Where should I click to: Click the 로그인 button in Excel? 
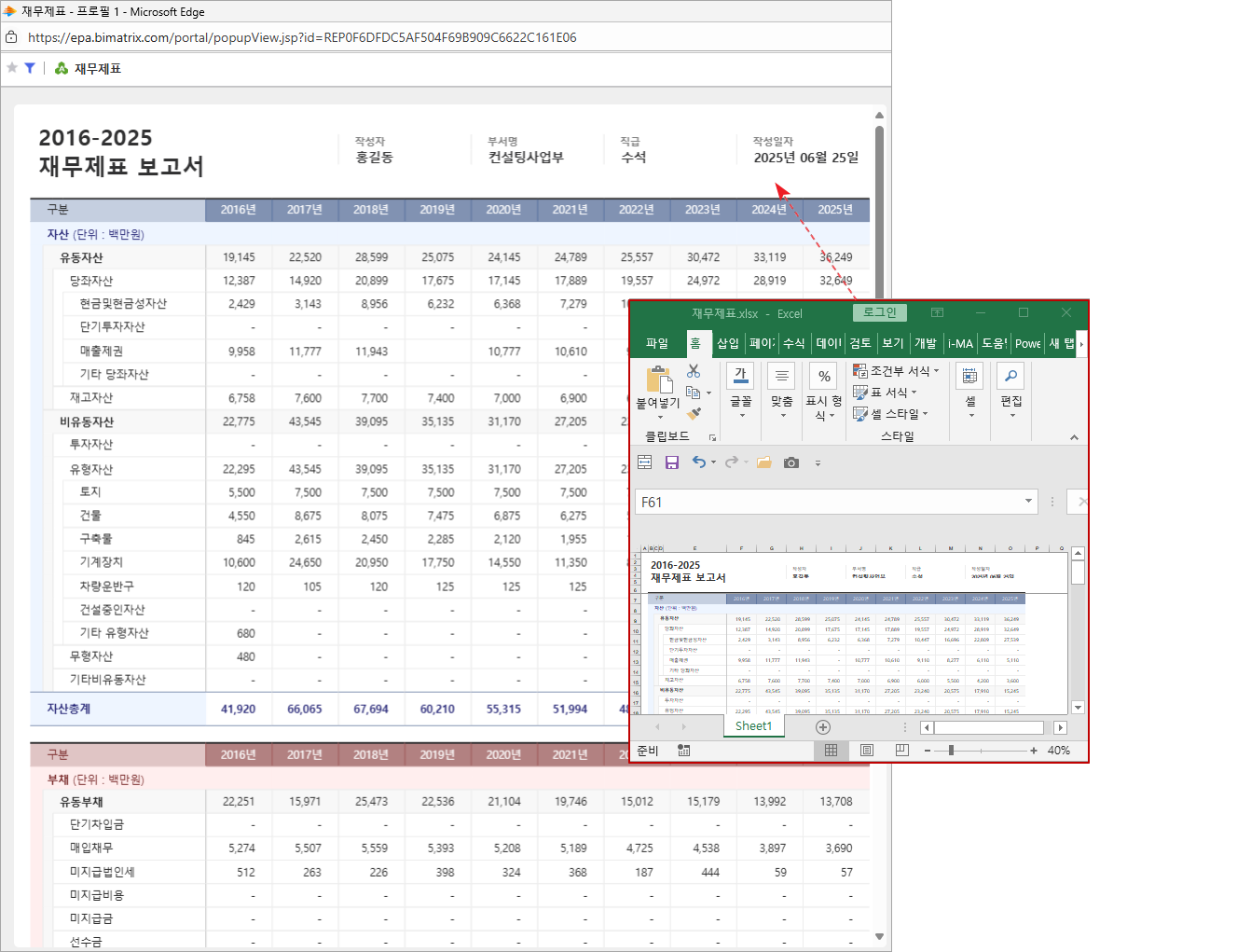[879, 313]
